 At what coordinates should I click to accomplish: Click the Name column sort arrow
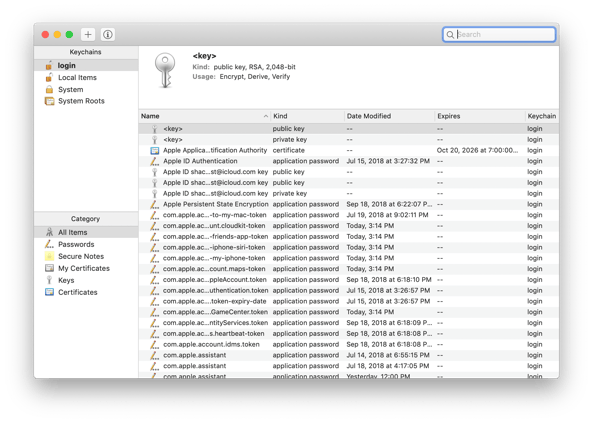pyautogui.click(x=265, y=116)
